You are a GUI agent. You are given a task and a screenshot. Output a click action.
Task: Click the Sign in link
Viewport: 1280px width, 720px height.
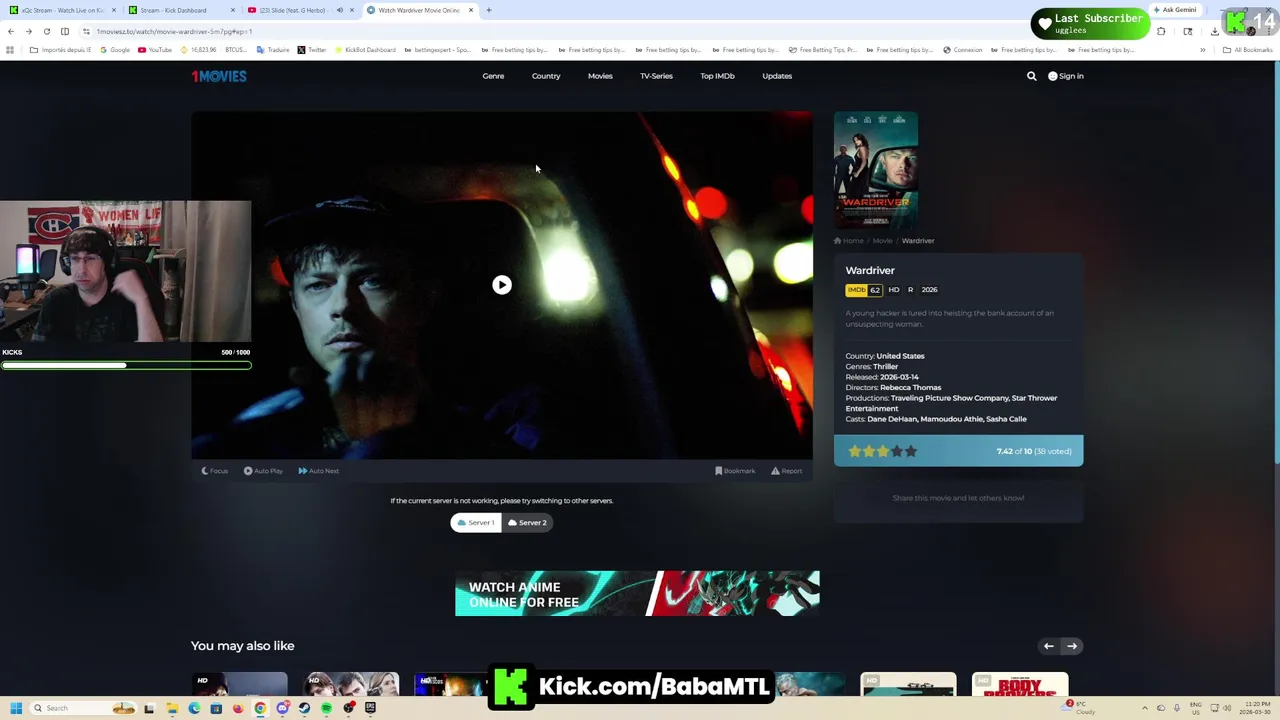coord(1066,76)
